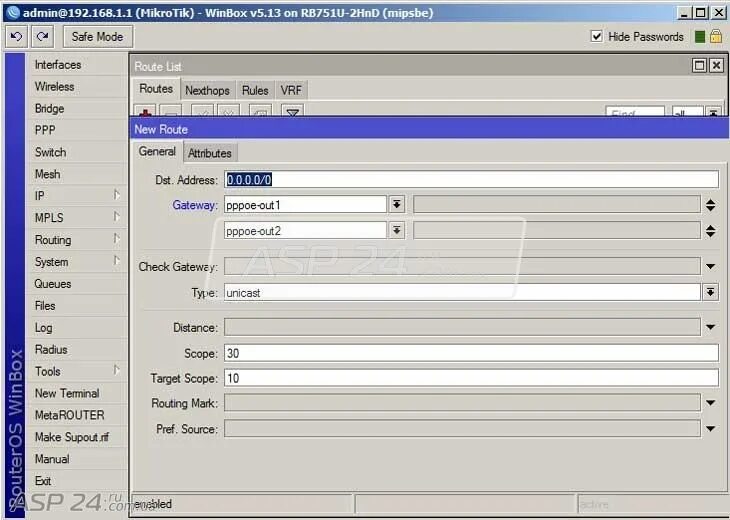The height and width of the screenshot is (520, 730).
Task: Open the pppoe-out2 gateway dropdown
Action: pyautogui.click(x=397, y=230)
